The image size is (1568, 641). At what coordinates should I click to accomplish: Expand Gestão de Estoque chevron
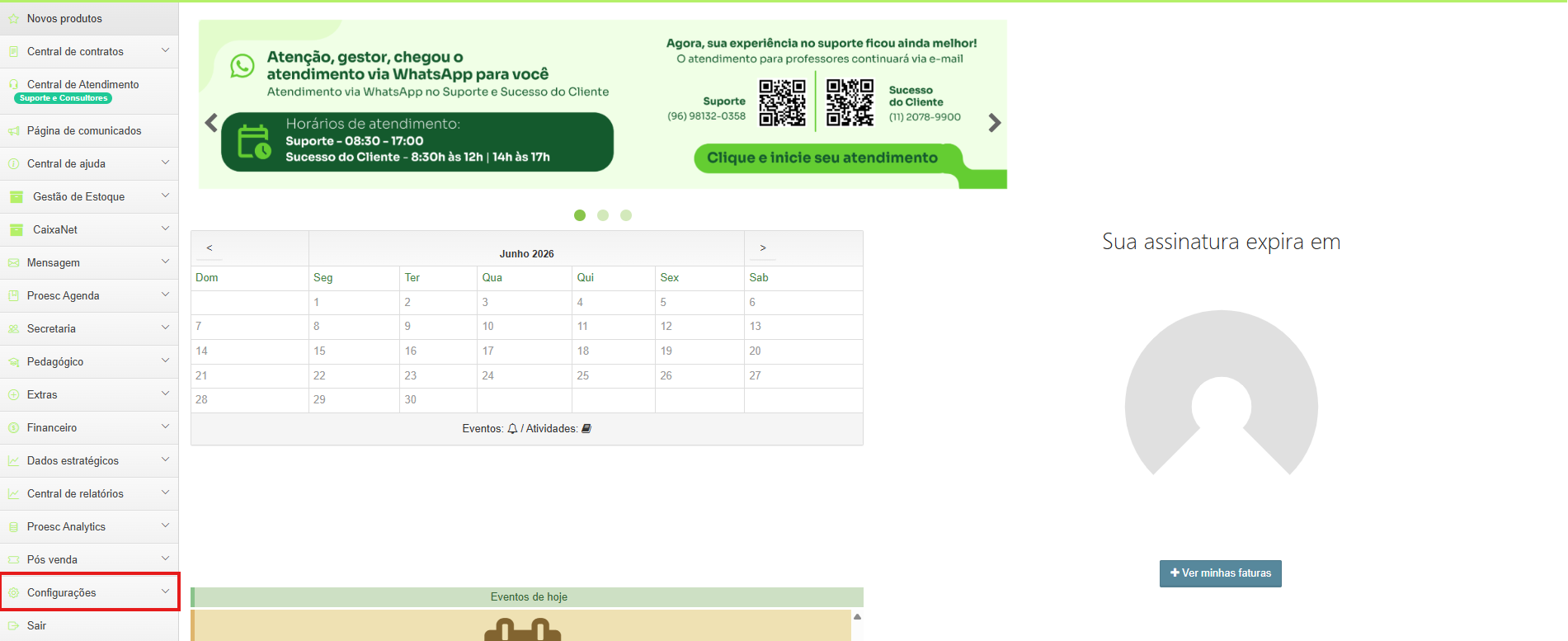click(165, 196)
